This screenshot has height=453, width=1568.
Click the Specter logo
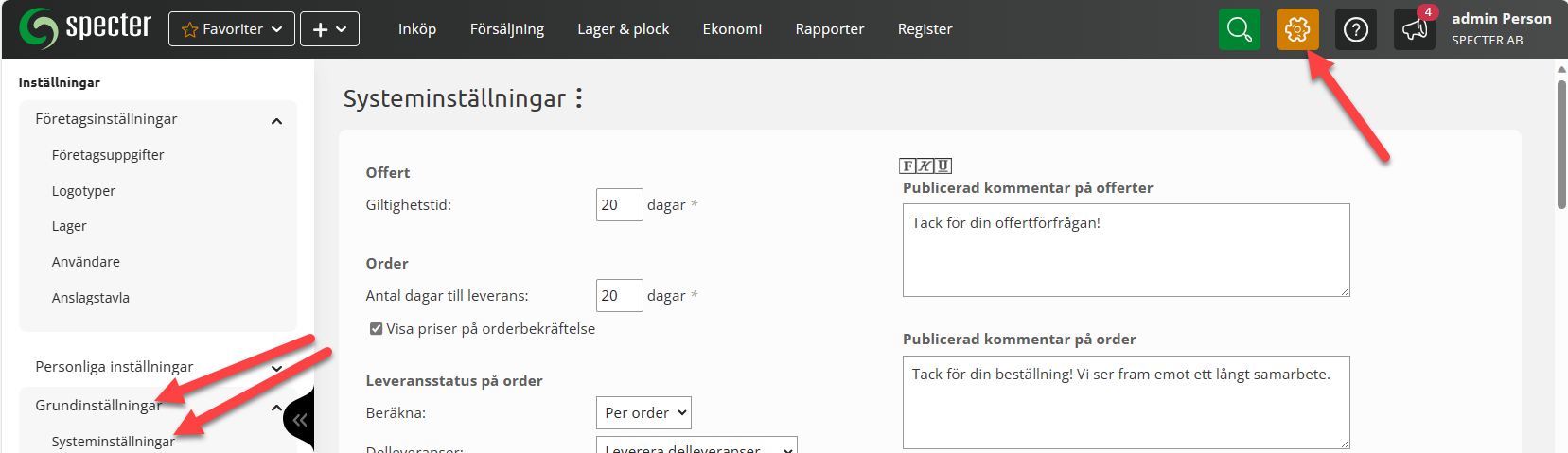tap(85, 28)
